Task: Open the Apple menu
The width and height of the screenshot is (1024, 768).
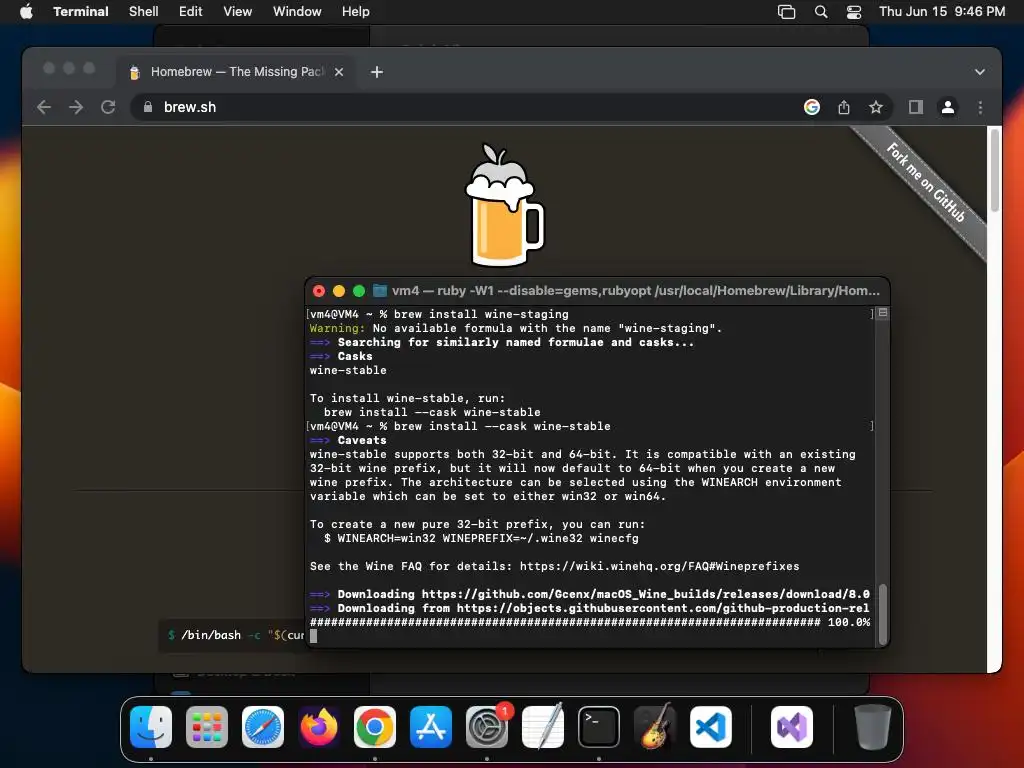Action: point(26,12)
